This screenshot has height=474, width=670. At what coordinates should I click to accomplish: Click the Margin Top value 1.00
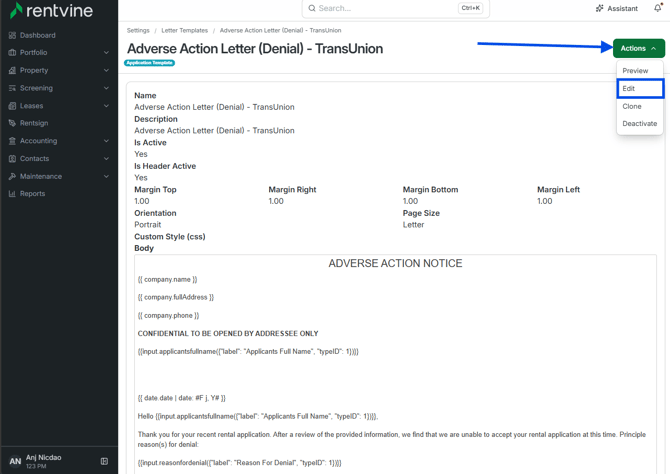142,201
